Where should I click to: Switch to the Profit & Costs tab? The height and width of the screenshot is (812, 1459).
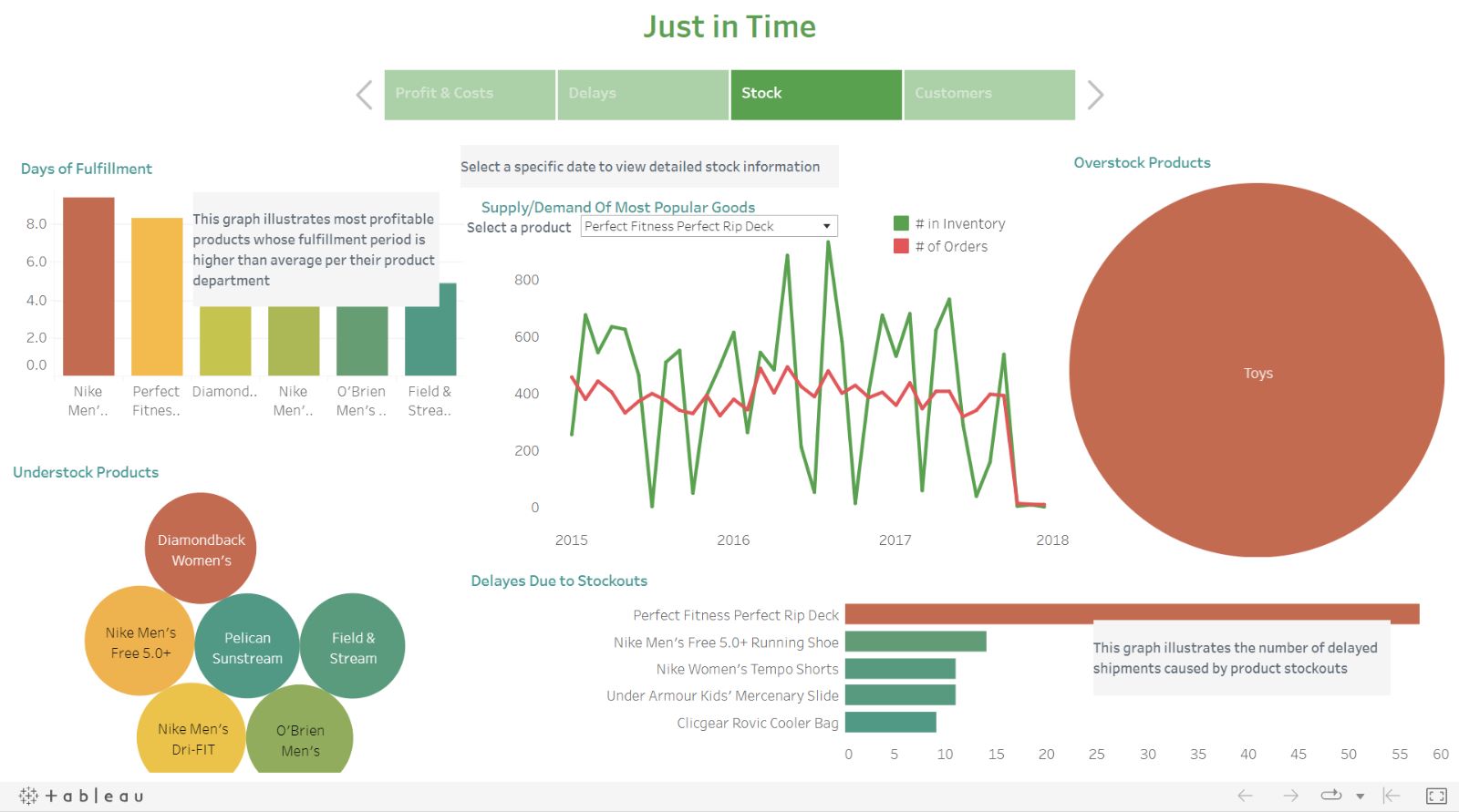click(x=470, y=95)
